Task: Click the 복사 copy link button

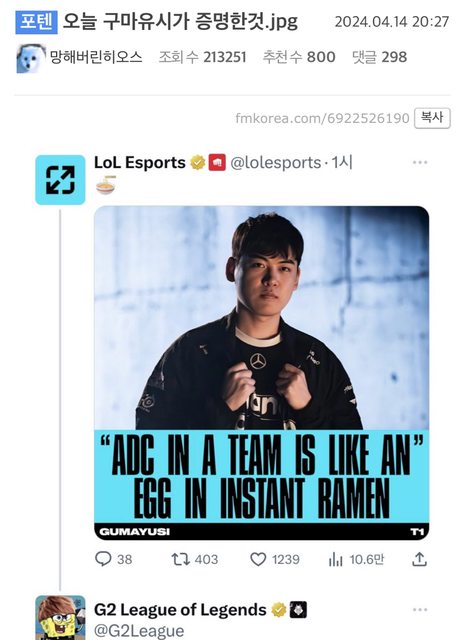Action: (x=432, y=118)
